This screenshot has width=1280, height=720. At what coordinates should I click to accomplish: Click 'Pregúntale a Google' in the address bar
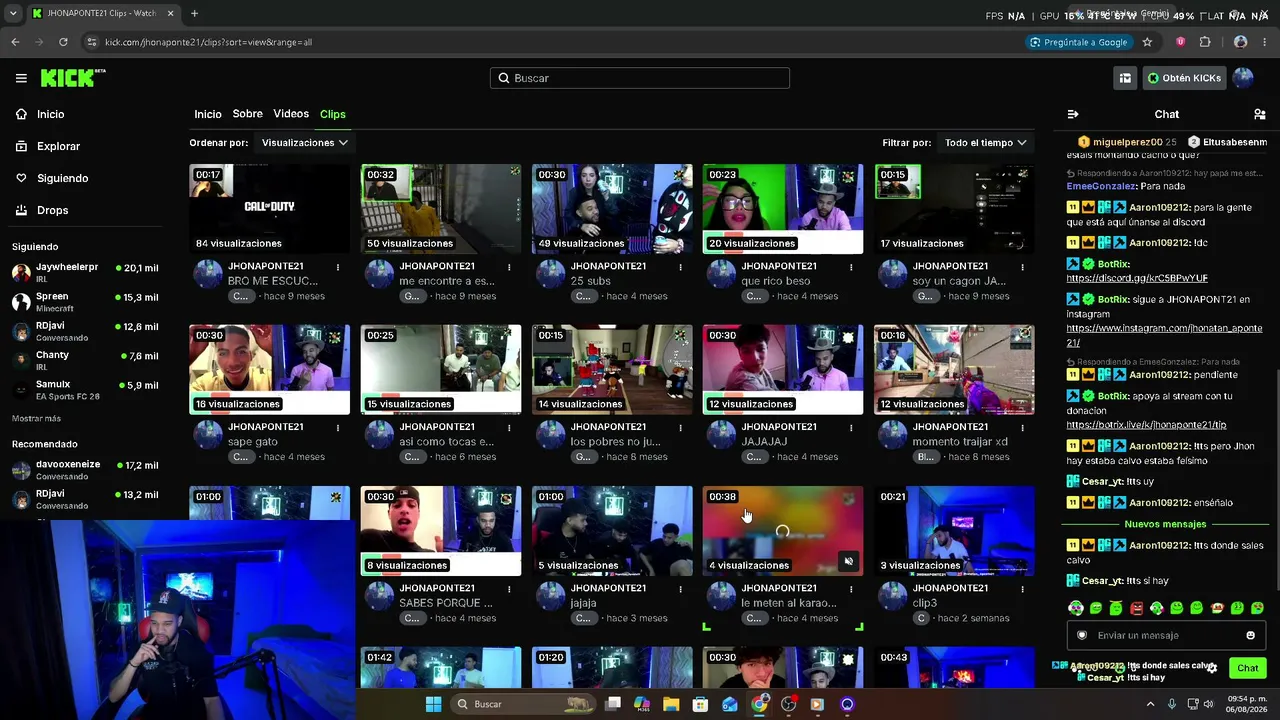[x=1078, y=42]
